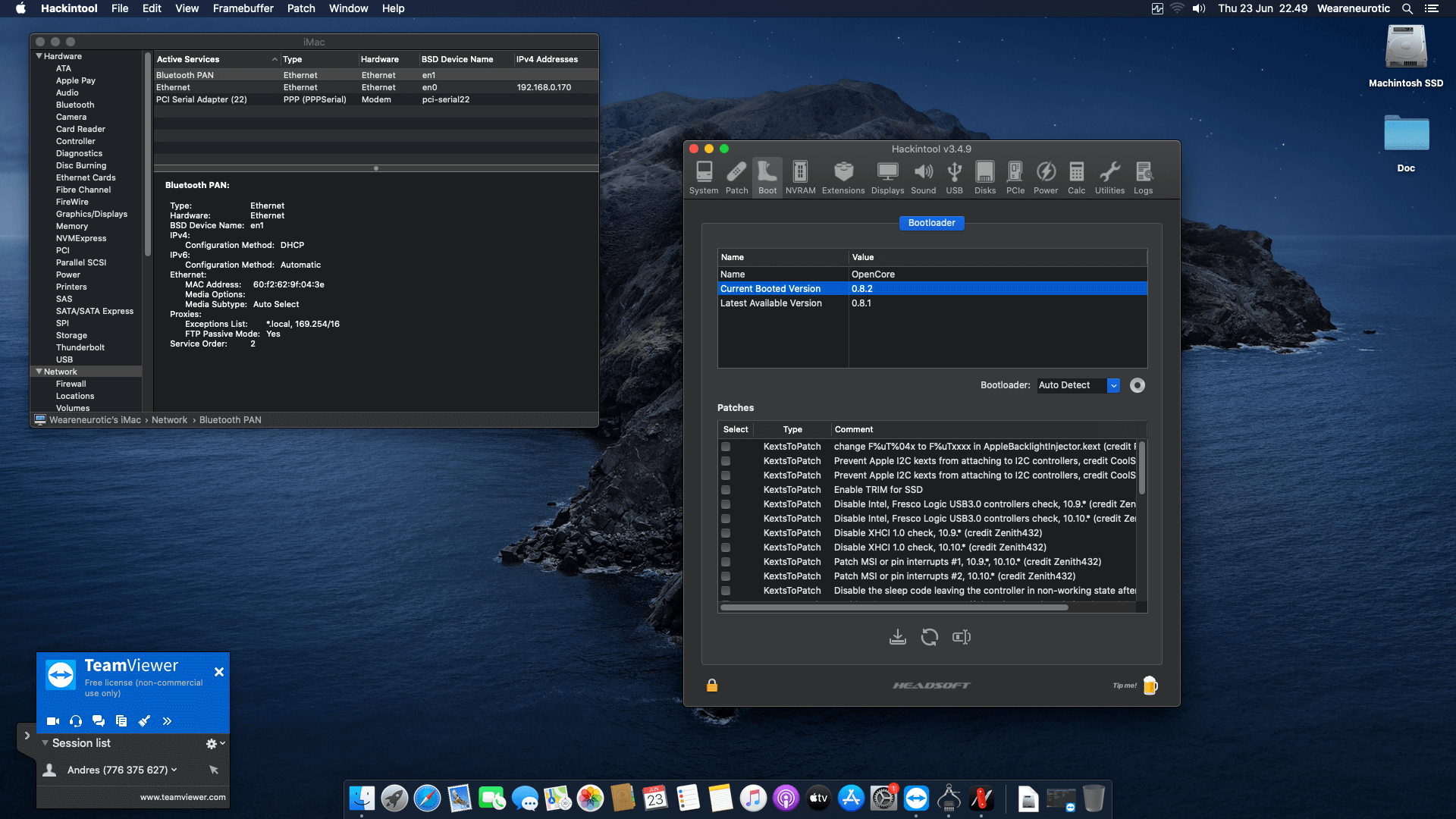
Task: Collapse the TeamViewer Session list
Action: (45, 743)
